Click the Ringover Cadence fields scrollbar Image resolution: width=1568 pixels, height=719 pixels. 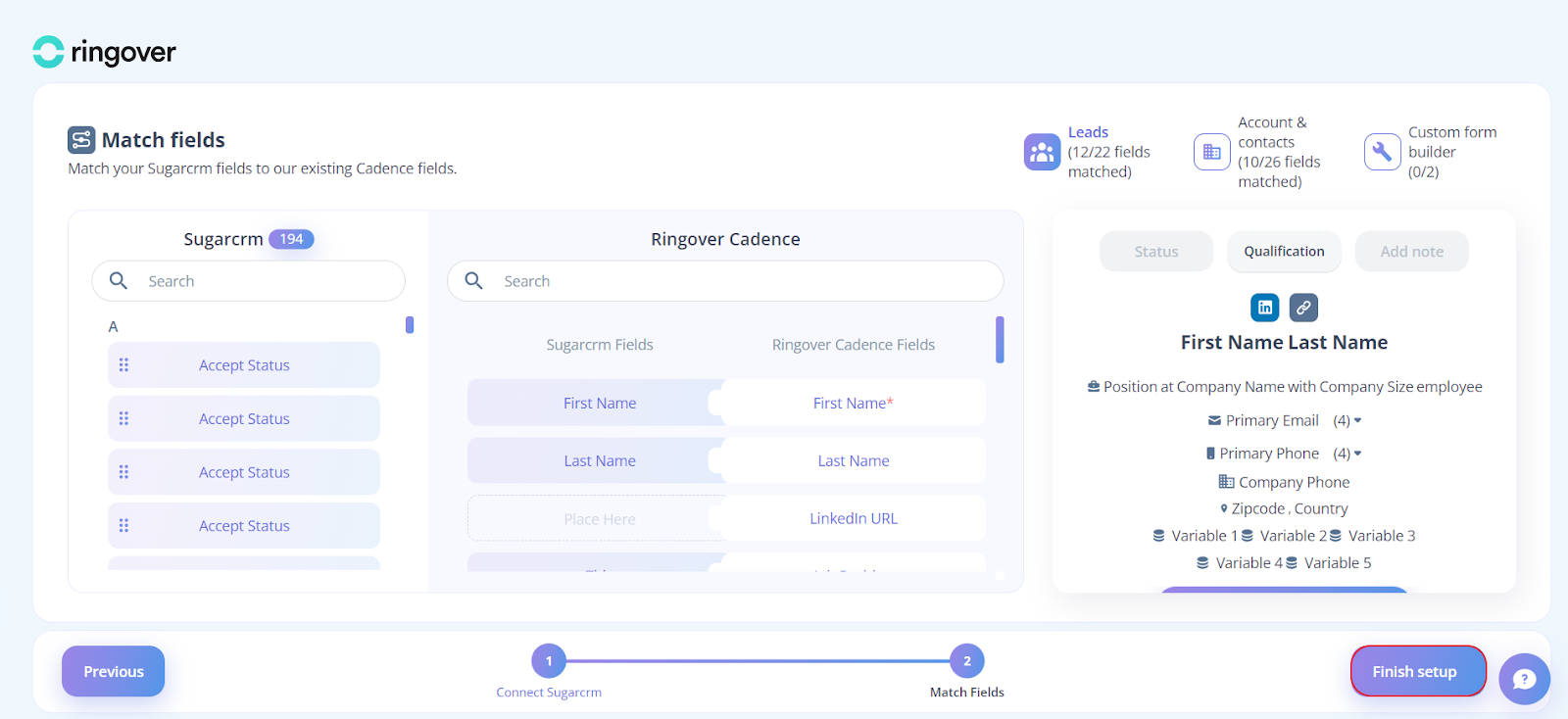[x=1000, y=340]
